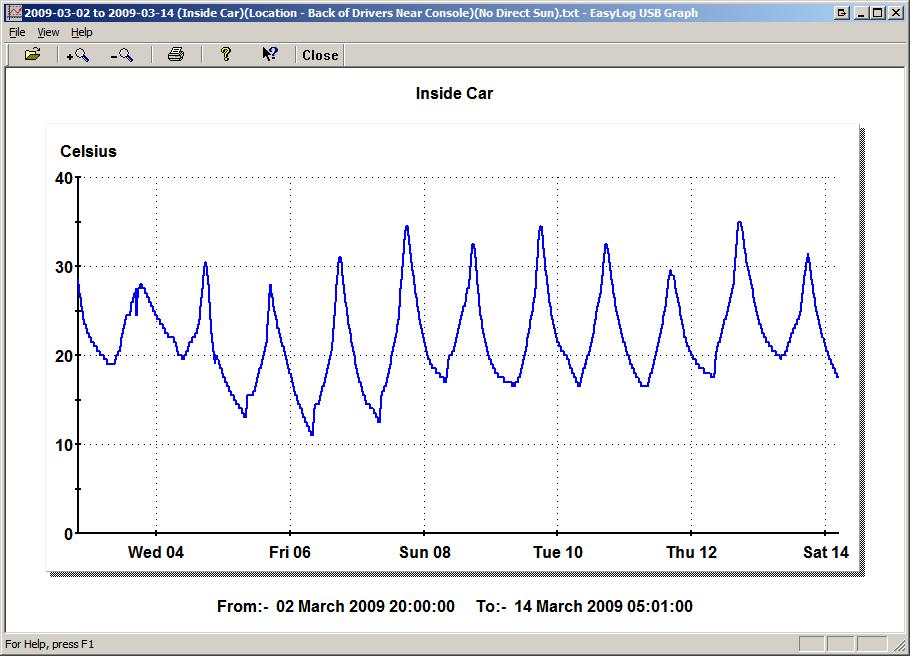Zoom in on the graph
Screen dimensions: 910x656
78,55
